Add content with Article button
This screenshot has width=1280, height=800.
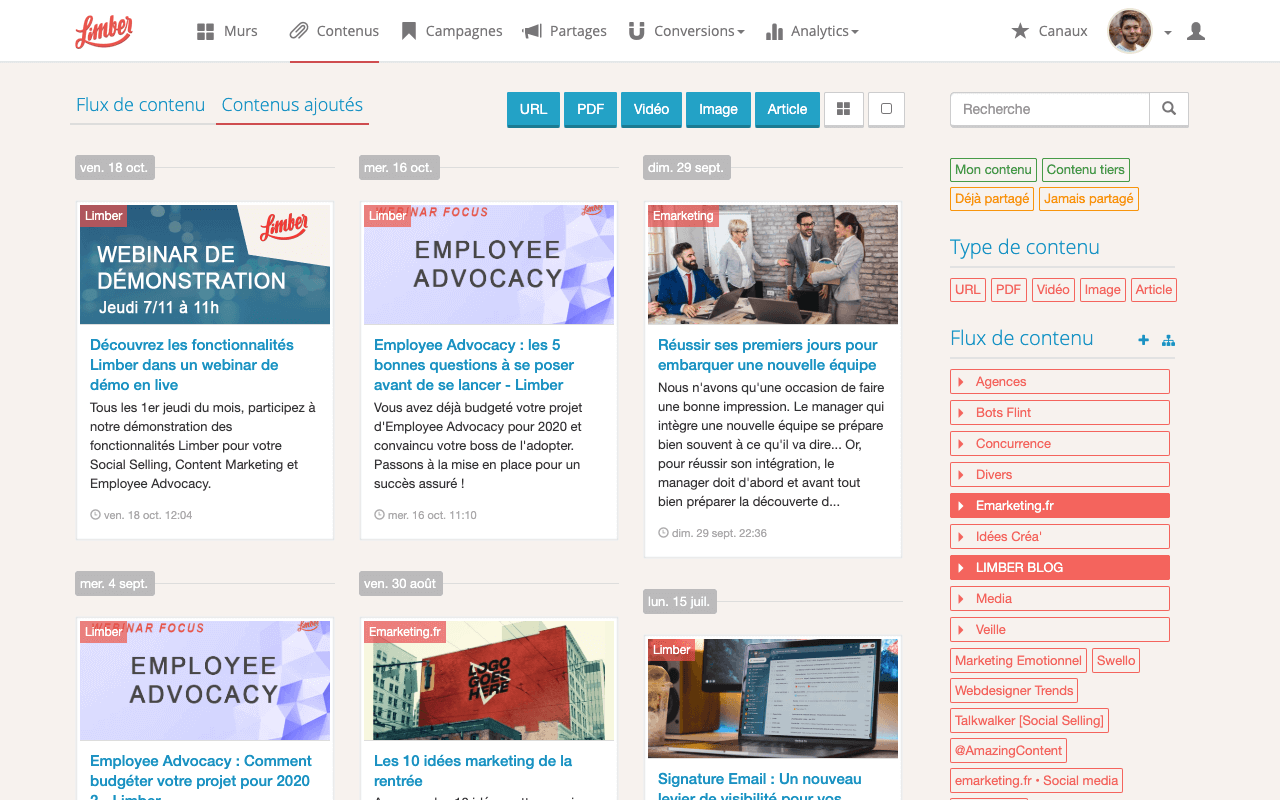787,109
